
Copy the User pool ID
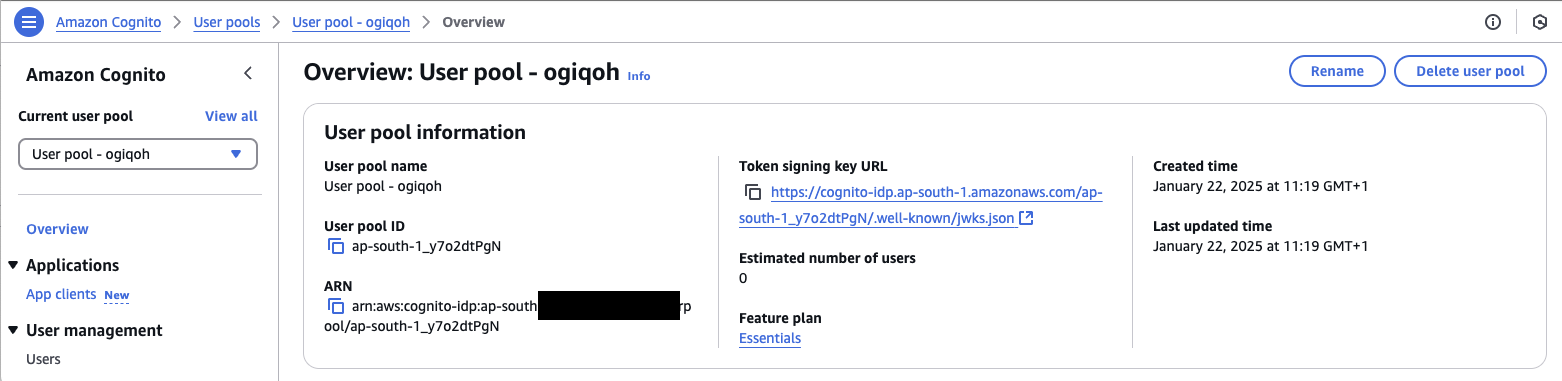click(335, 246)
